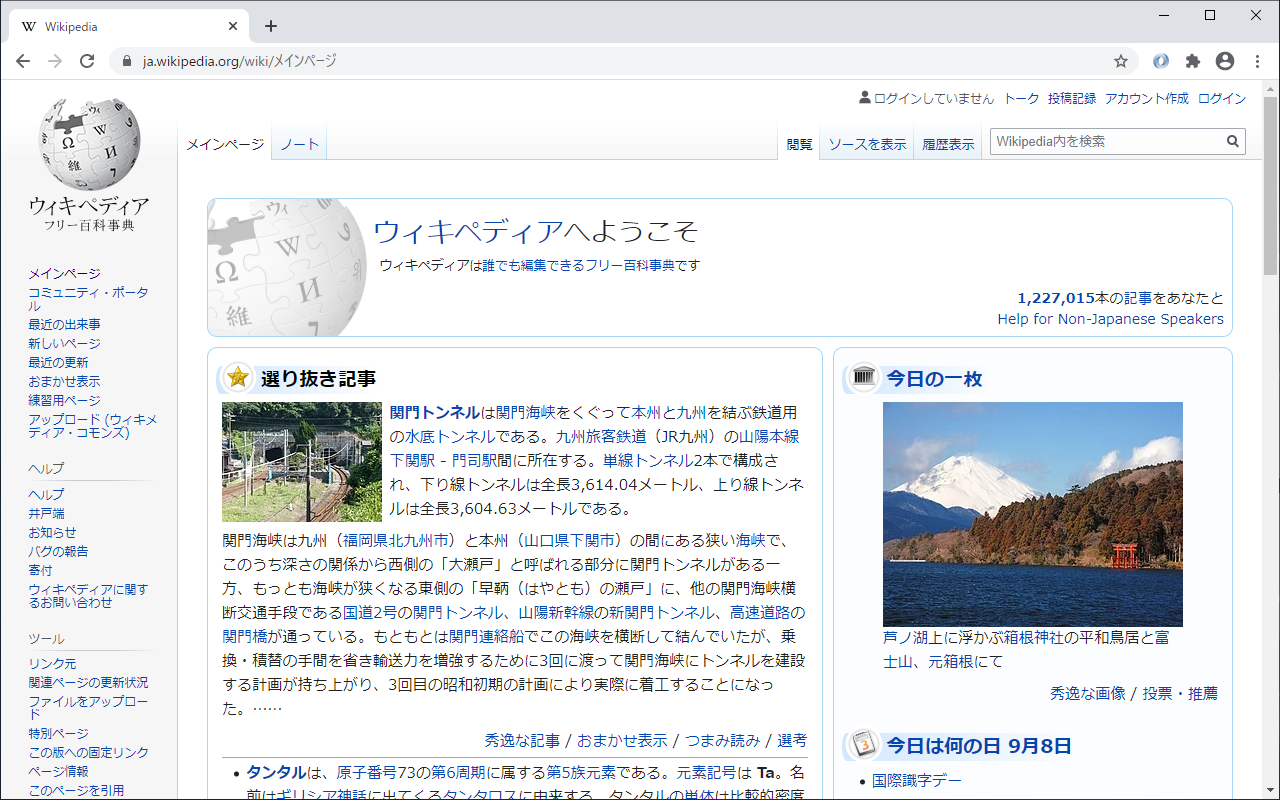Reload the page with refresh icon
Image resolution: width=1280 pixels, height=800 pixels.
tap(87, 61)
